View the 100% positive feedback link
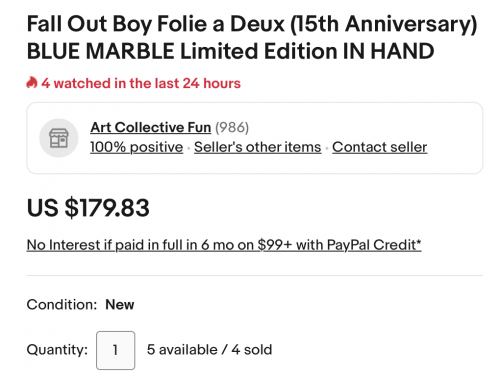The image size is (500, 374). [137, 147]
